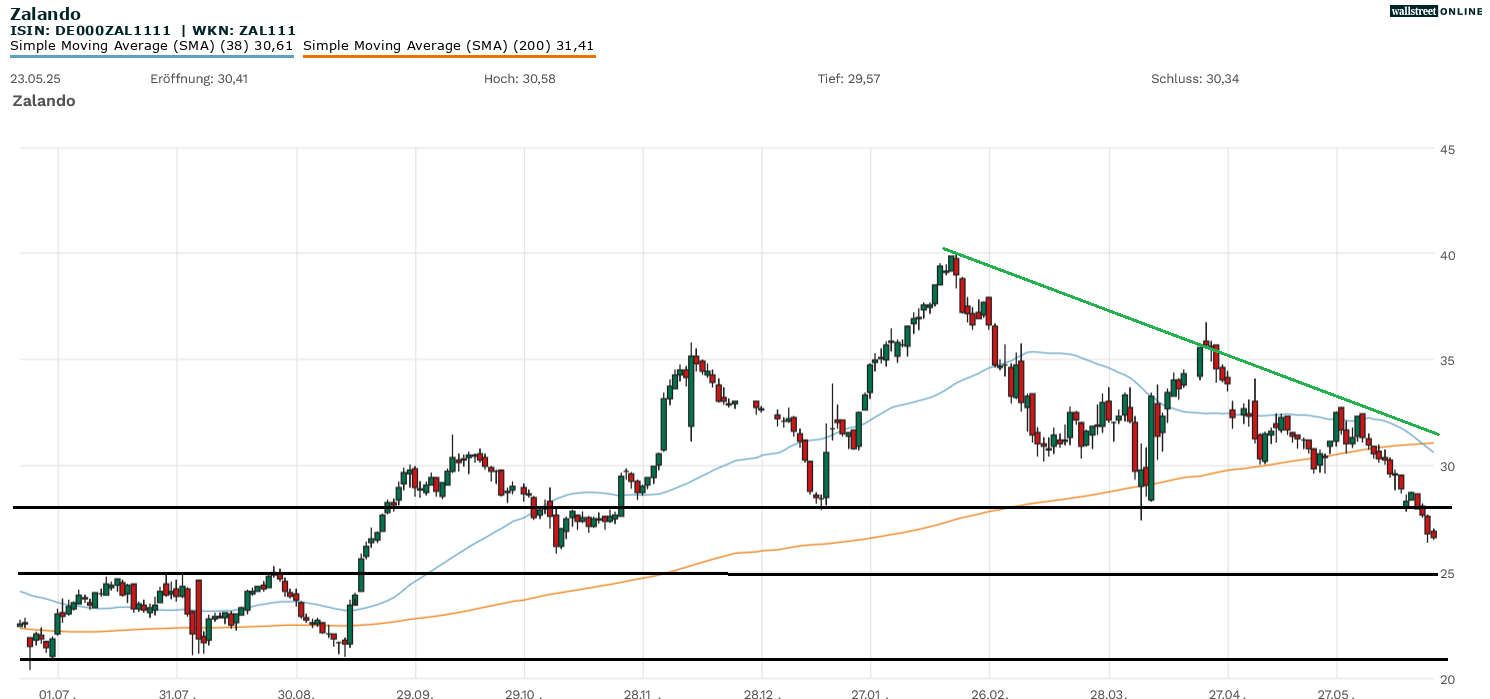Click the 29.10. date axis label
1490x699 pixels.
pos(523,693)
